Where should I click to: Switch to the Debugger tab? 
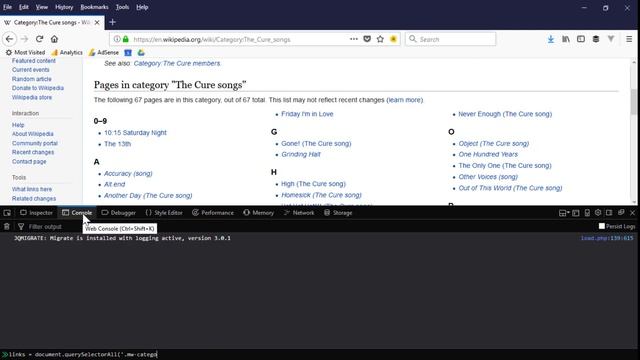[118, 213]
